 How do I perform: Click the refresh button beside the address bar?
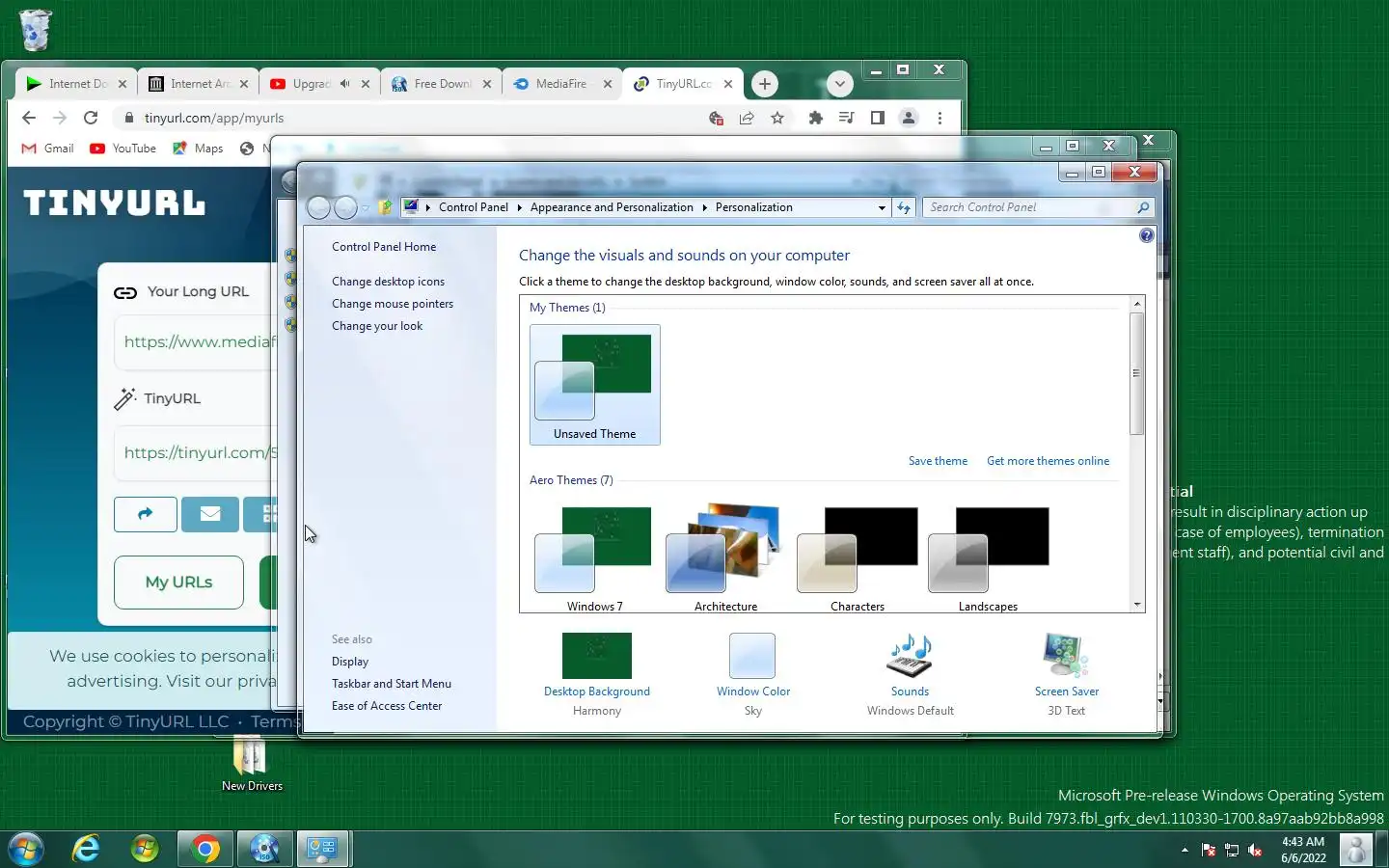[x=904, y=207]
